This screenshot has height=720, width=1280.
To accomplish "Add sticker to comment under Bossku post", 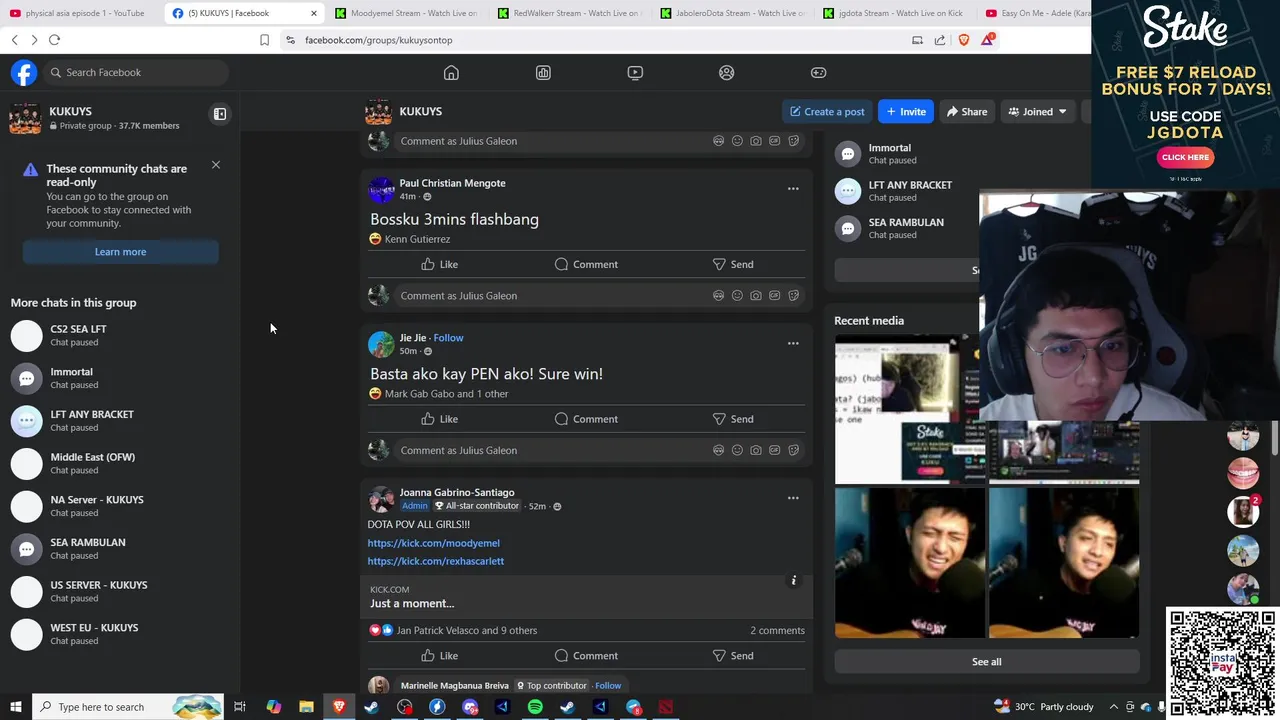I will point(794,296).
